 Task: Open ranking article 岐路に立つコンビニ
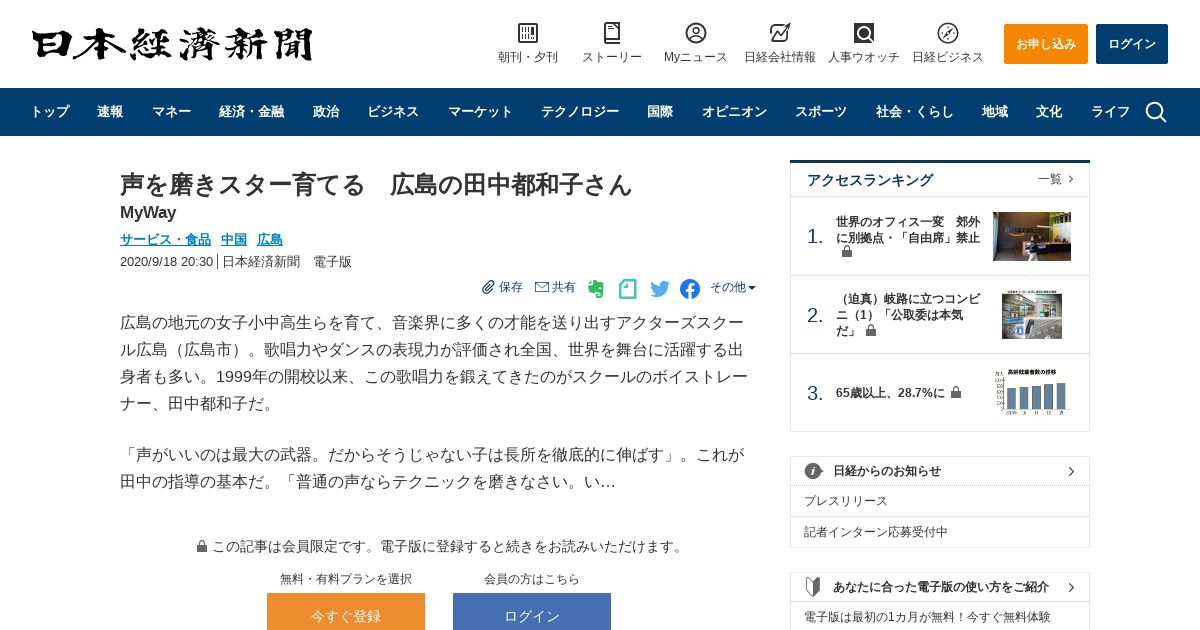908,314
